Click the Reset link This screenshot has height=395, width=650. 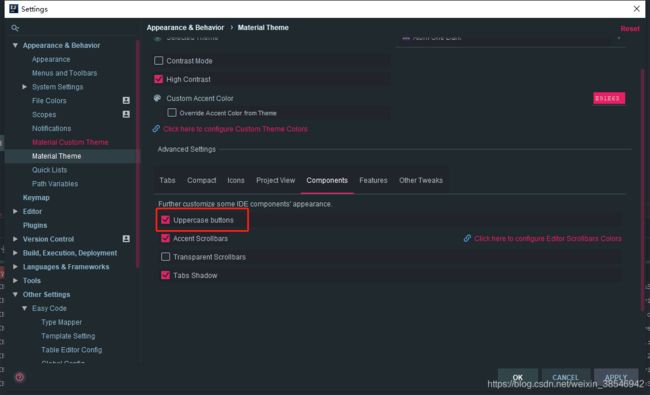click(x=630, y=29)
